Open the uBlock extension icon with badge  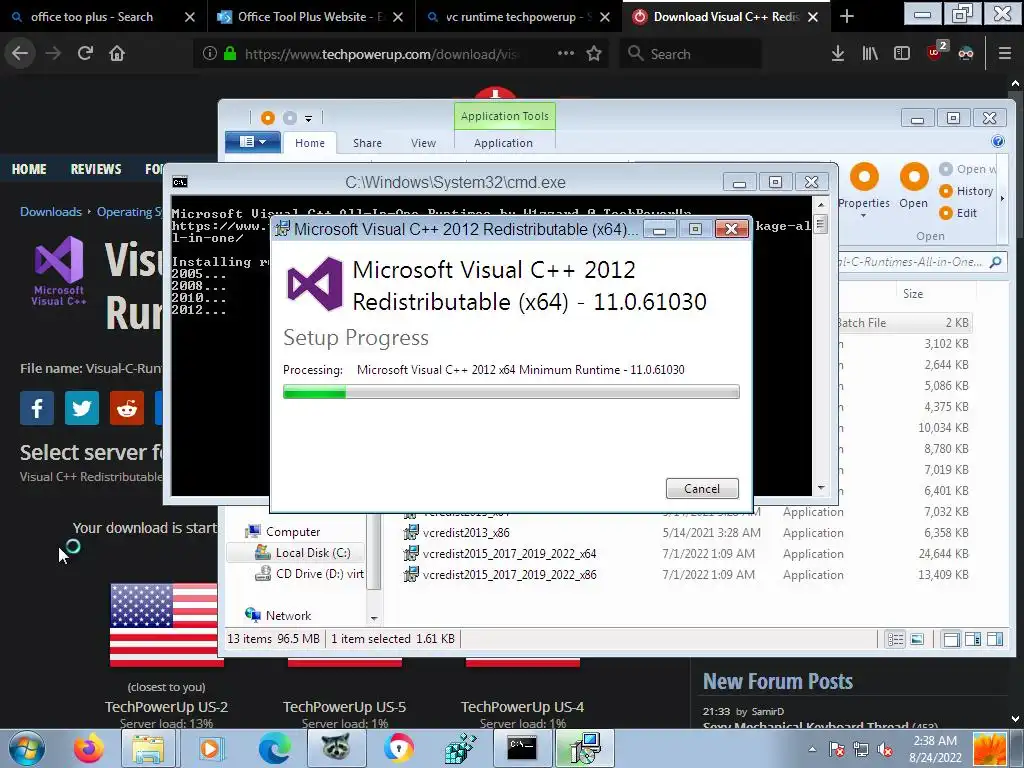pos(936,52)
